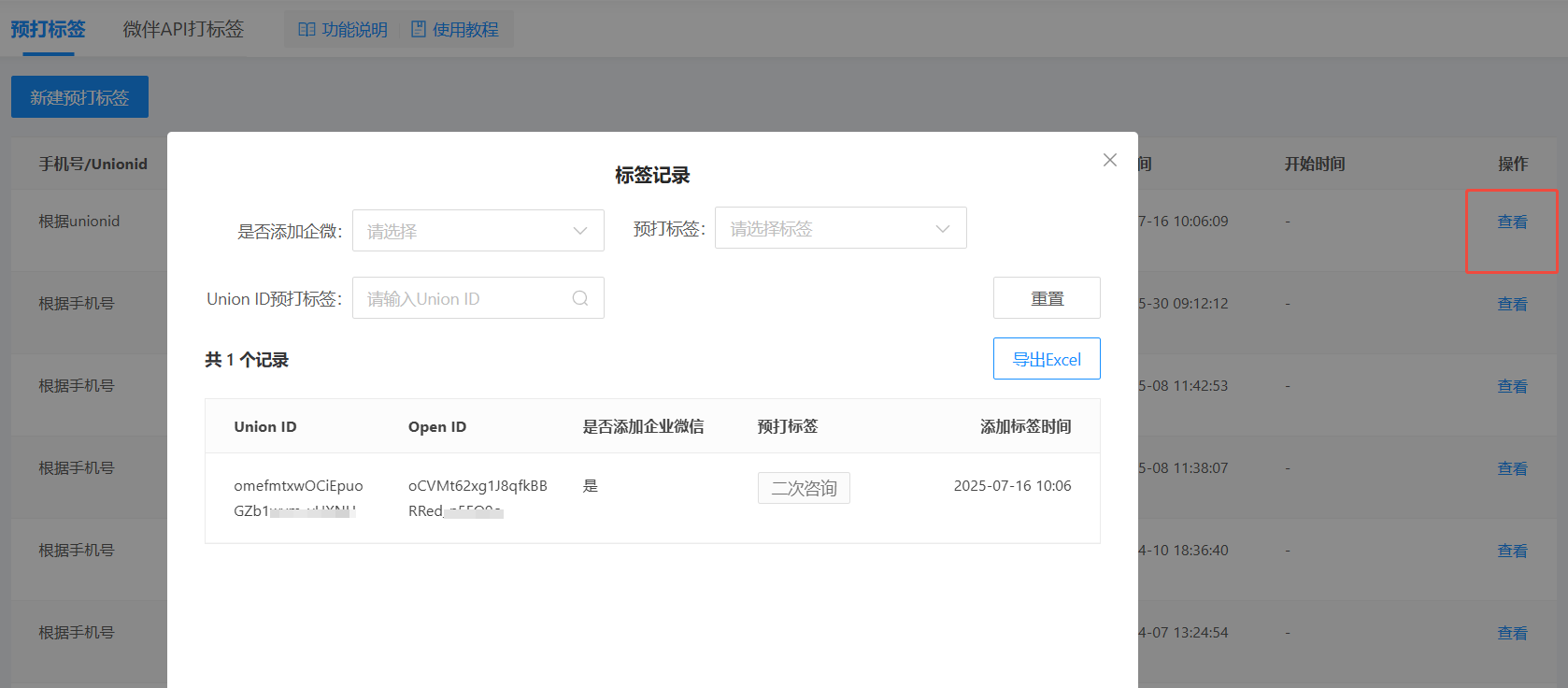Click the 手机号/Unionid column header
The image size is (1568, 688).
pos(93,164)
